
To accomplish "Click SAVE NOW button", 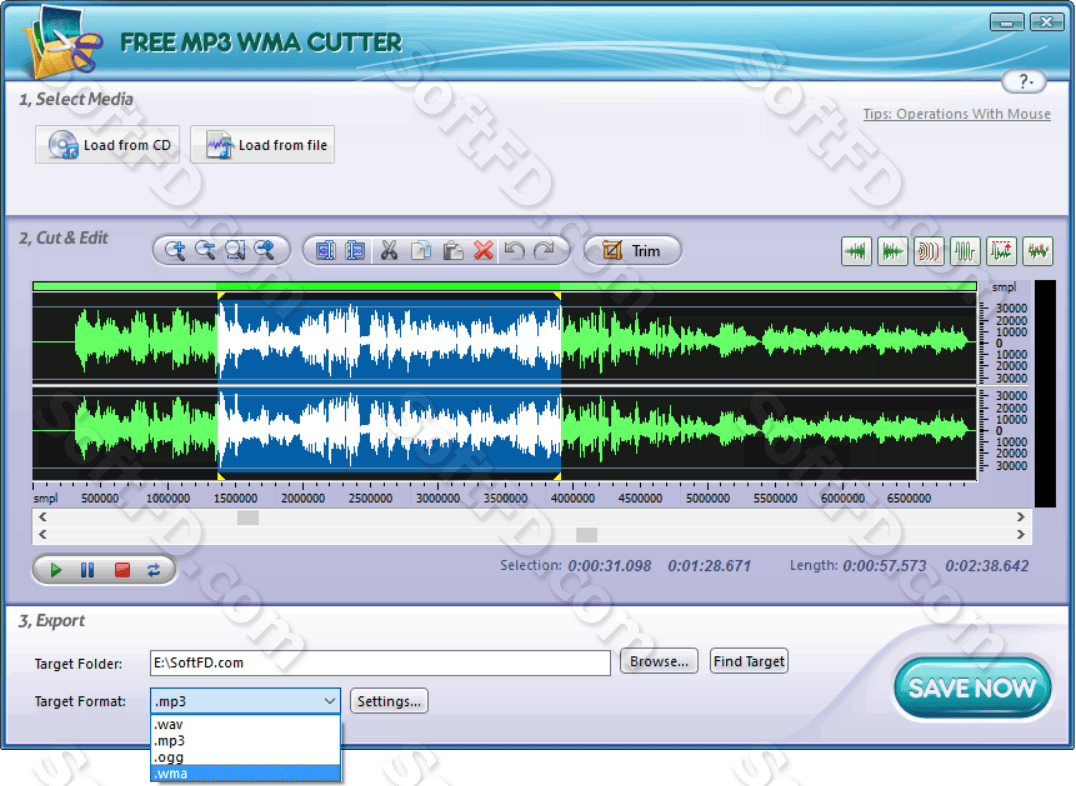I will 972,688.
